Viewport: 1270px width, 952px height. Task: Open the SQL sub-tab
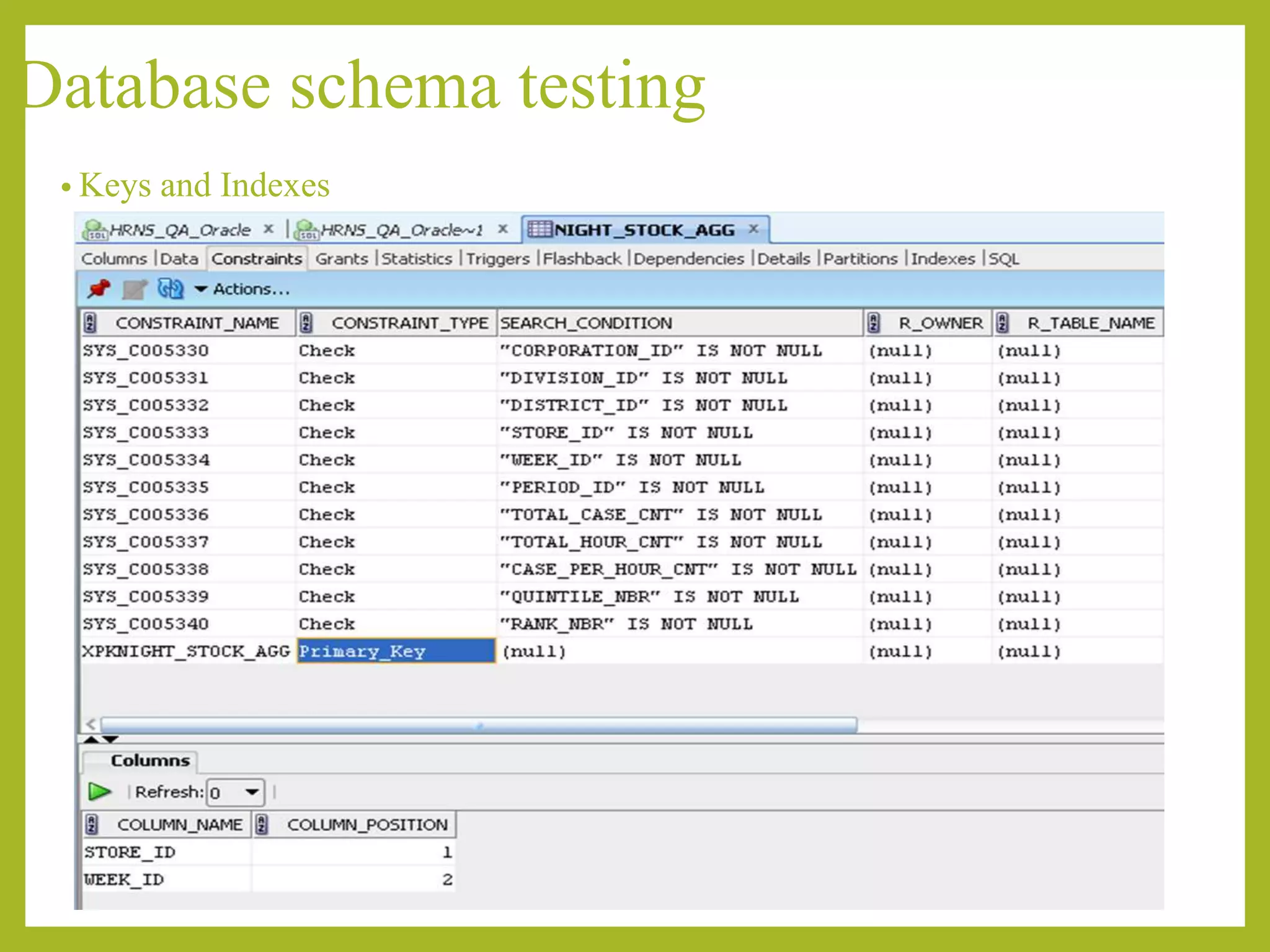[x=1003, y=258]
